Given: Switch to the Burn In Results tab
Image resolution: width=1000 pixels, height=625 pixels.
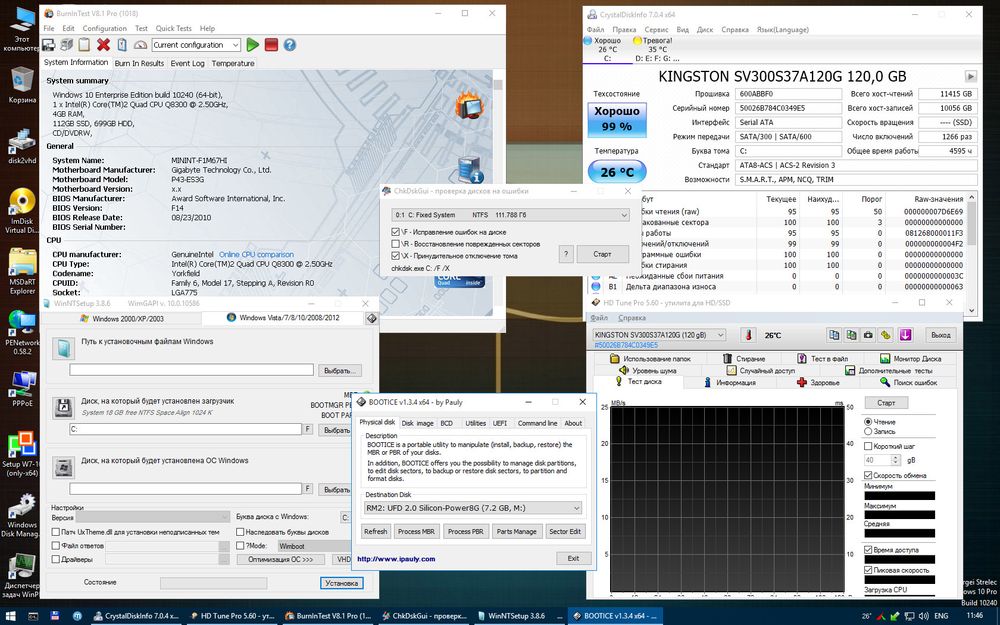Looking at the screenshot, I should 139,63.
